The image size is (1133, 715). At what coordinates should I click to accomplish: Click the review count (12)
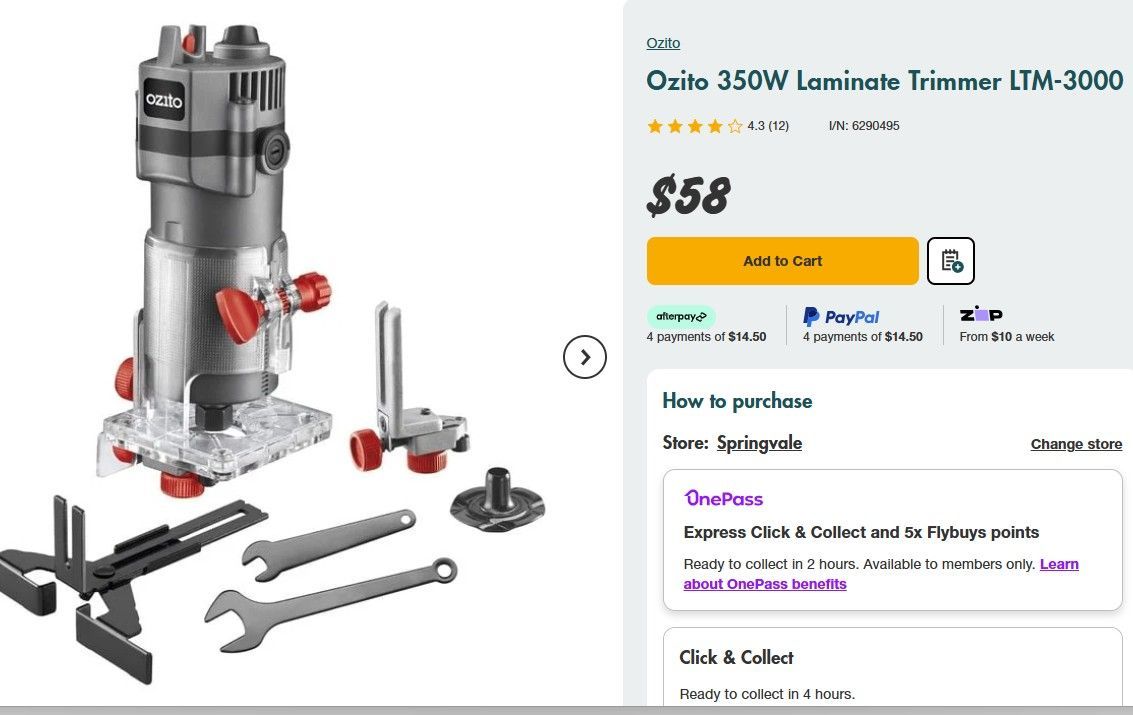778,126
